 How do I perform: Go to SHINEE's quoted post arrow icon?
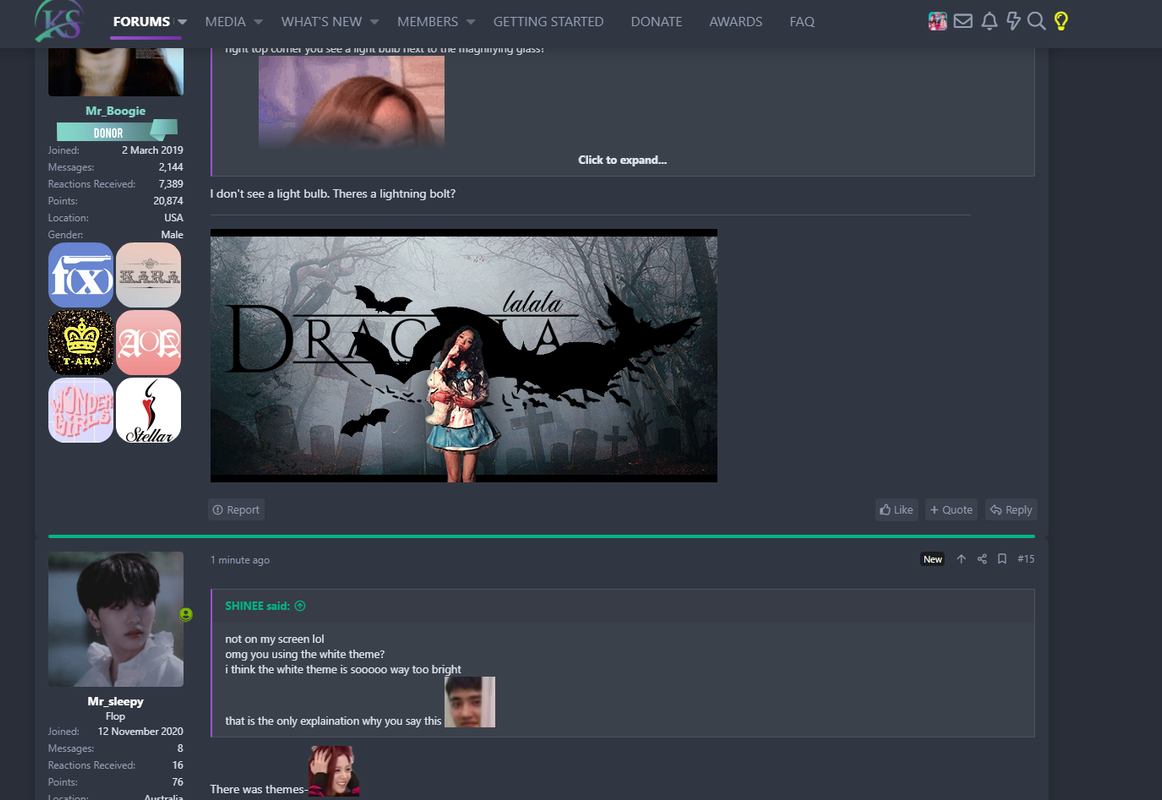300,606
